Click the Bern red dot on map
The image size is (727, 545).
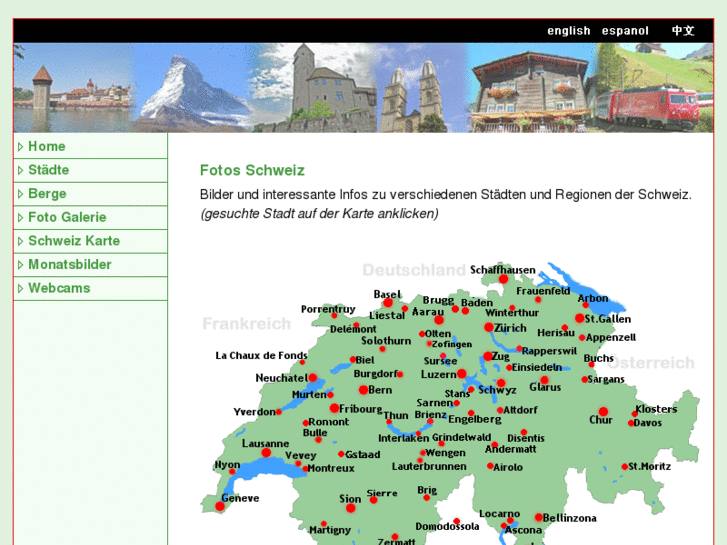[x=364, y=390]
